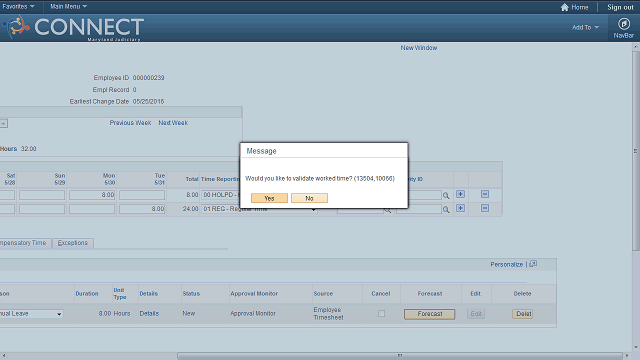Delete the HOLPD row with minus icon
640x360 pixels.
tap(484, 194)
